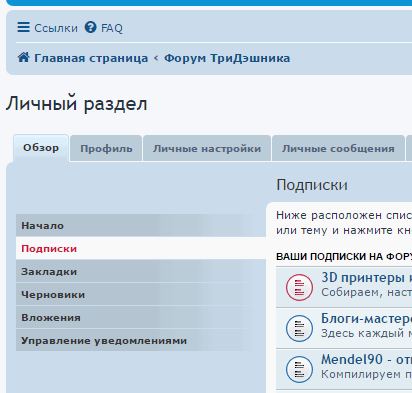The width and height of the screenshot is (412, 393).
Task: Click the Личный раздел page title
Action: click(76, 104)
